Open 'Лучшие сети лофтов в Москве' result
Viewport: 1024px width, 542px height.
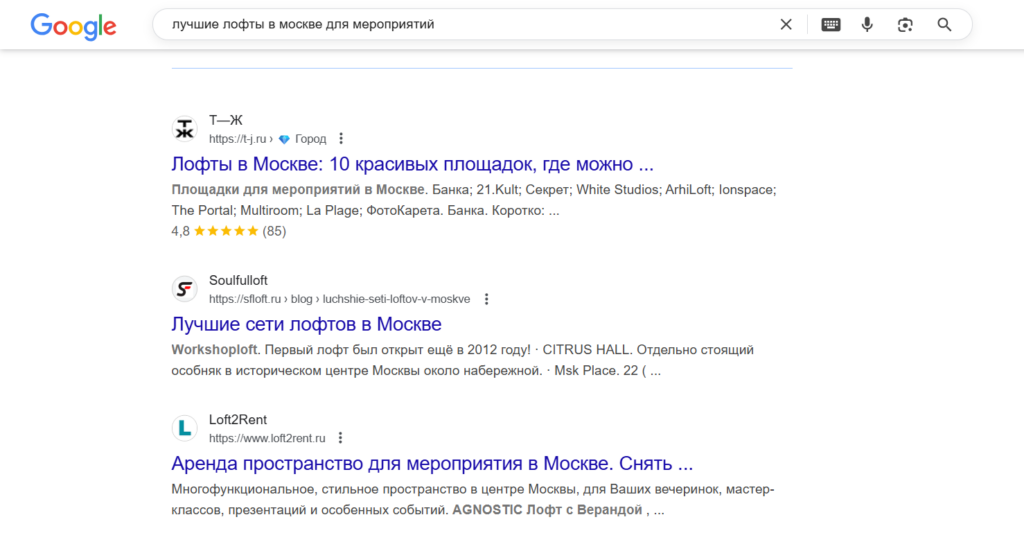[x=306, y=324]
